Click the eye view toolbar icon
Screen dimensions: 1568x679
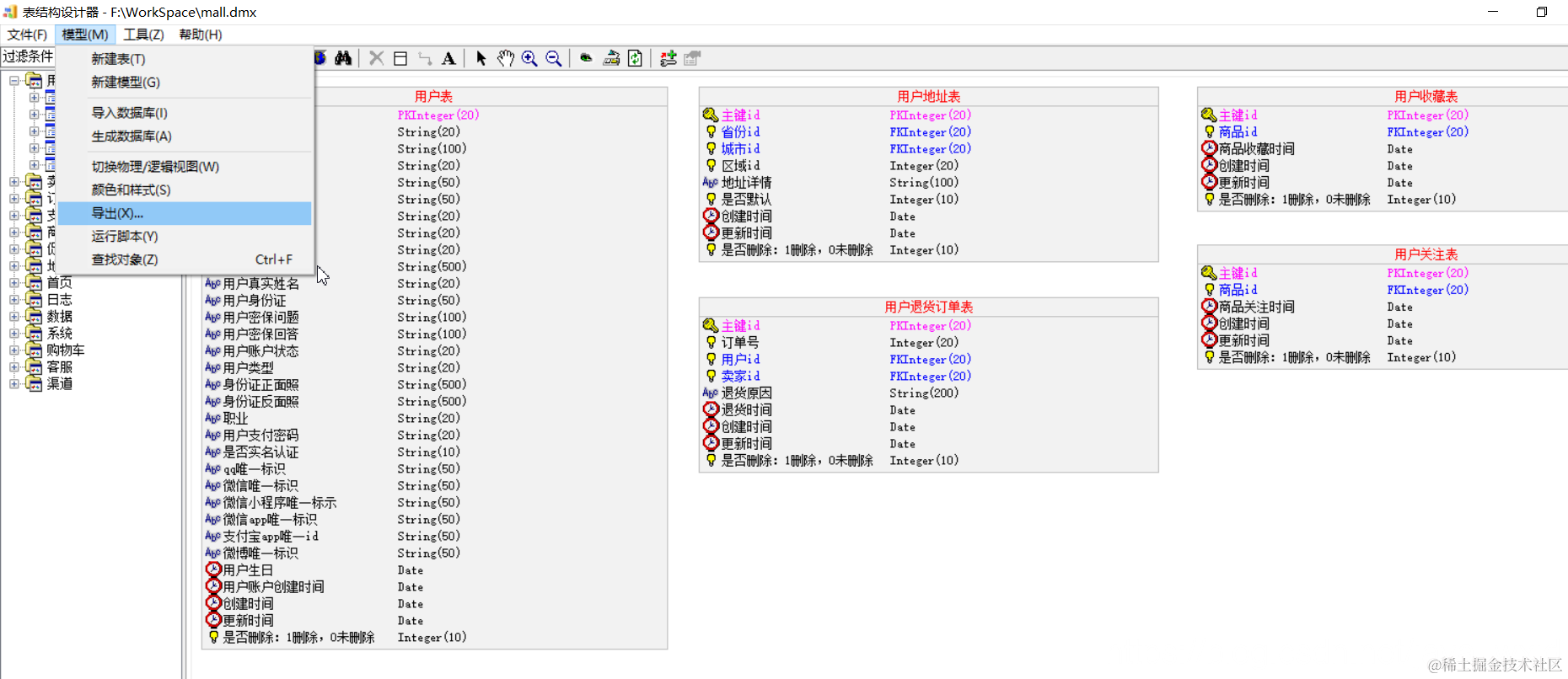(586, 58)
